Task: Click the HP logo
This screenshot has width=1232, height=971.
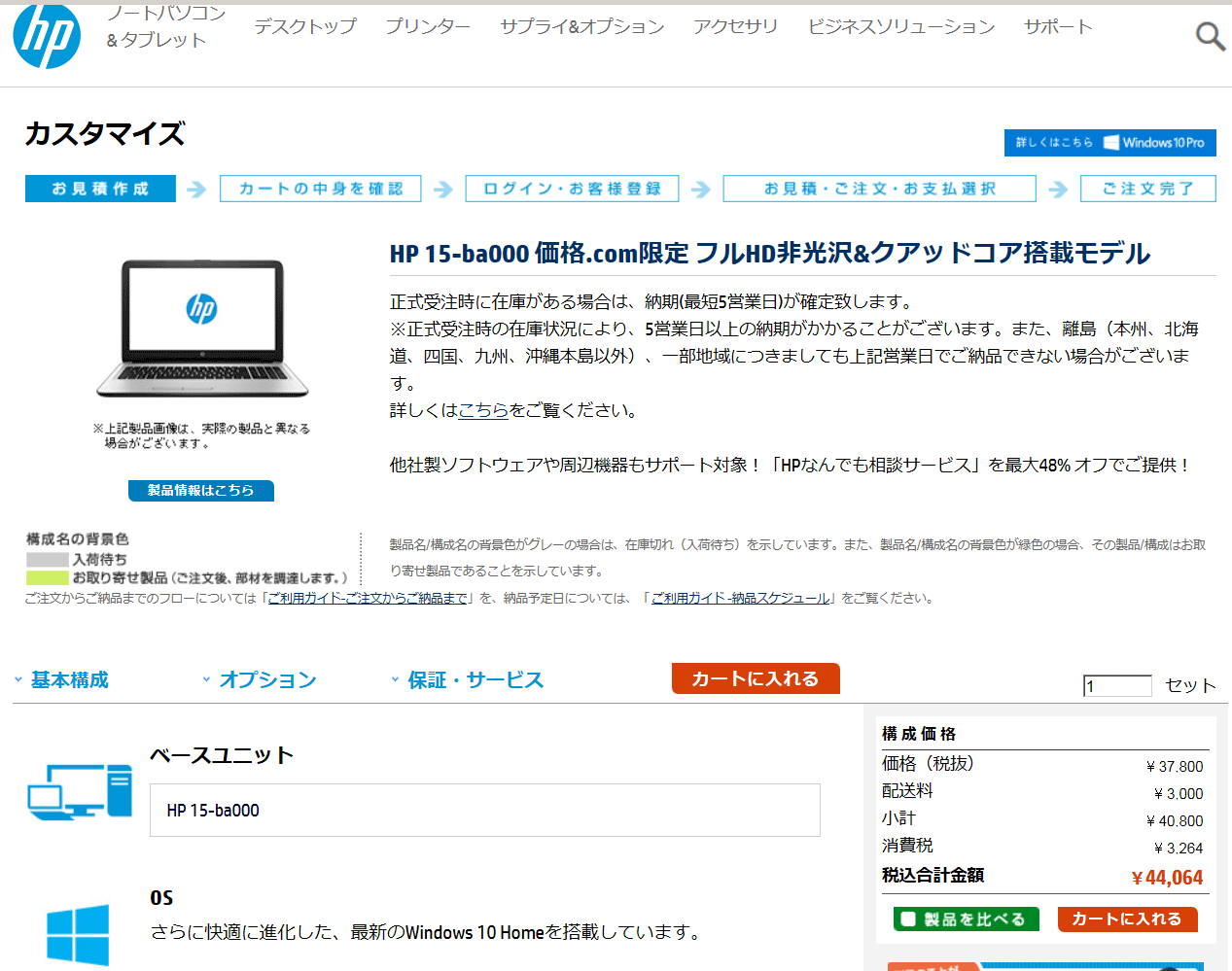Action: (47, 37)
